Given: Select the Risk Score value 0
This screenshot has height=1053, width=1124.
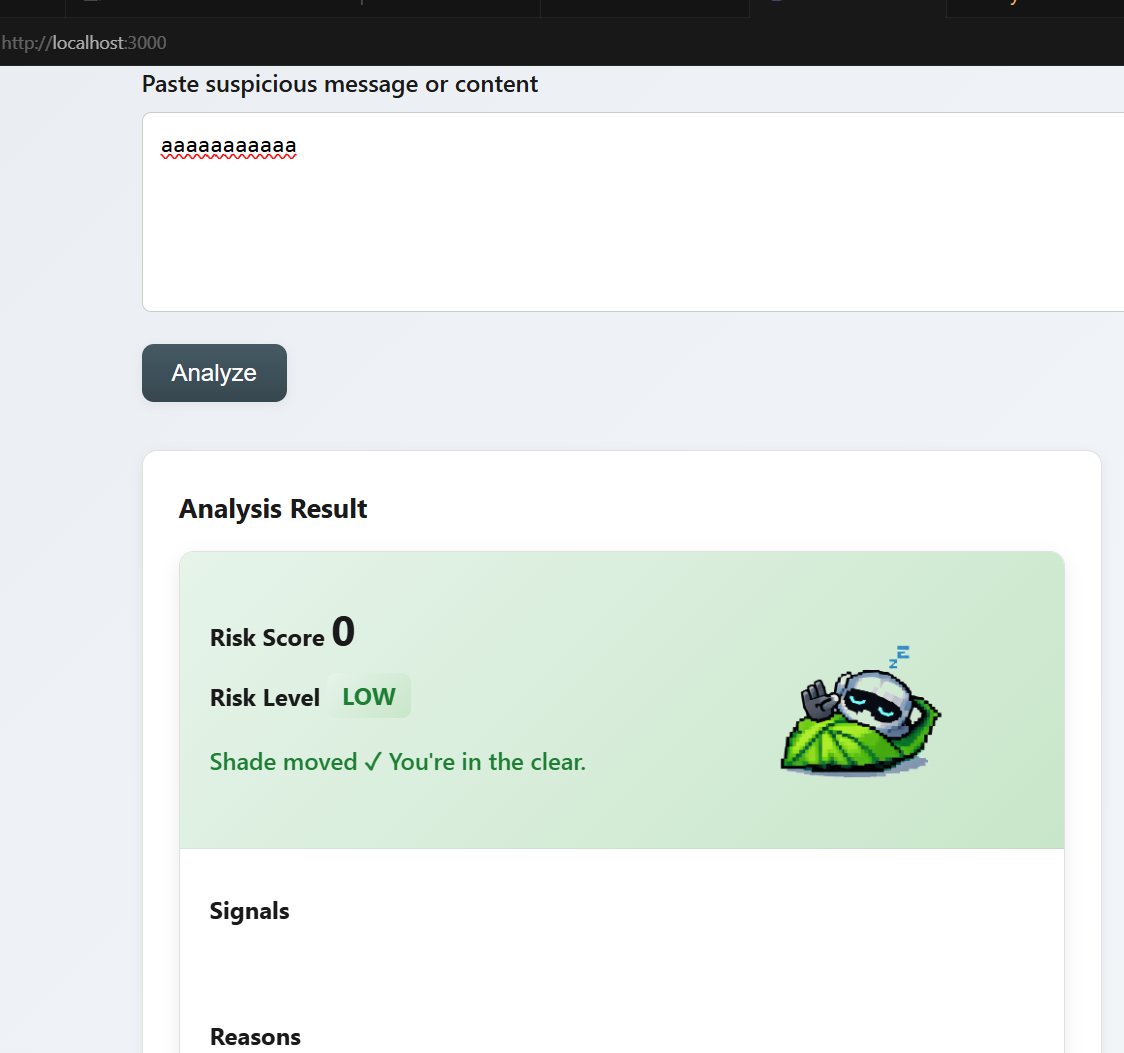Looking at the screenshot, I should click(343, 632).
